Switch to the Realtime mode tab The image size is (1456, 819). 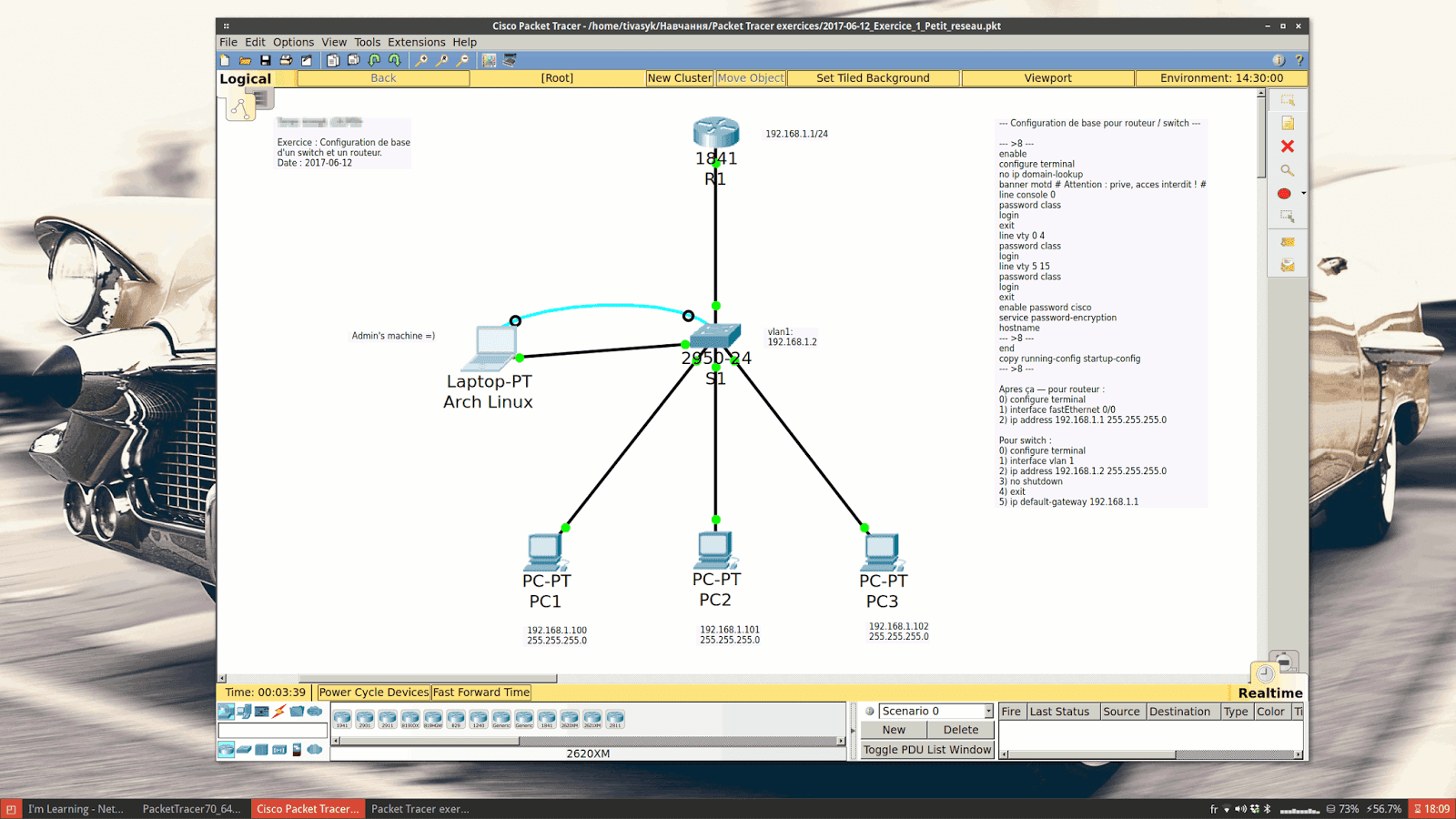pos(1270,693)
